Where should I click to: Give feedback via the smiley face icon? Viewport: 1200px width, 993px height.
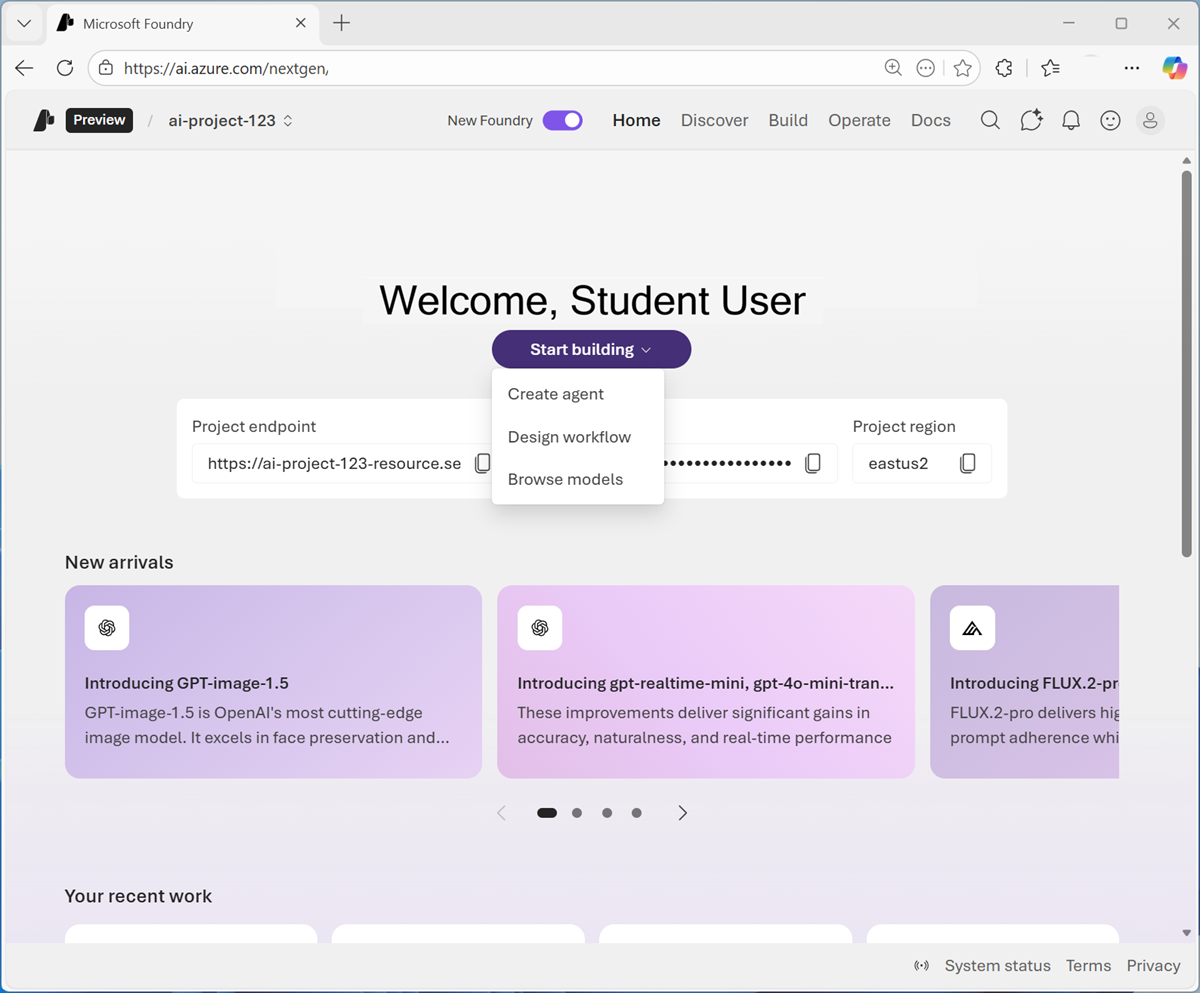pos(1110,120)
